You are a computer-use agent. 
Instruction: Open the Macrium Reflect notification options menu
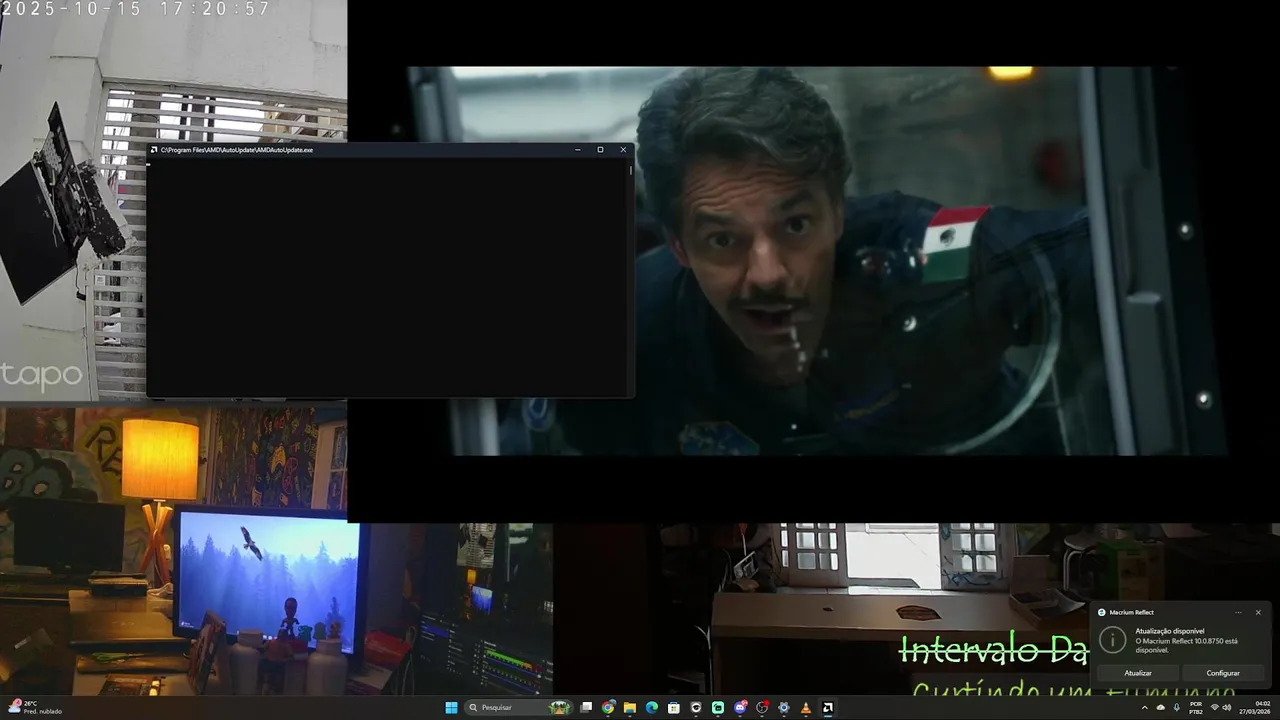(1238, 612)
